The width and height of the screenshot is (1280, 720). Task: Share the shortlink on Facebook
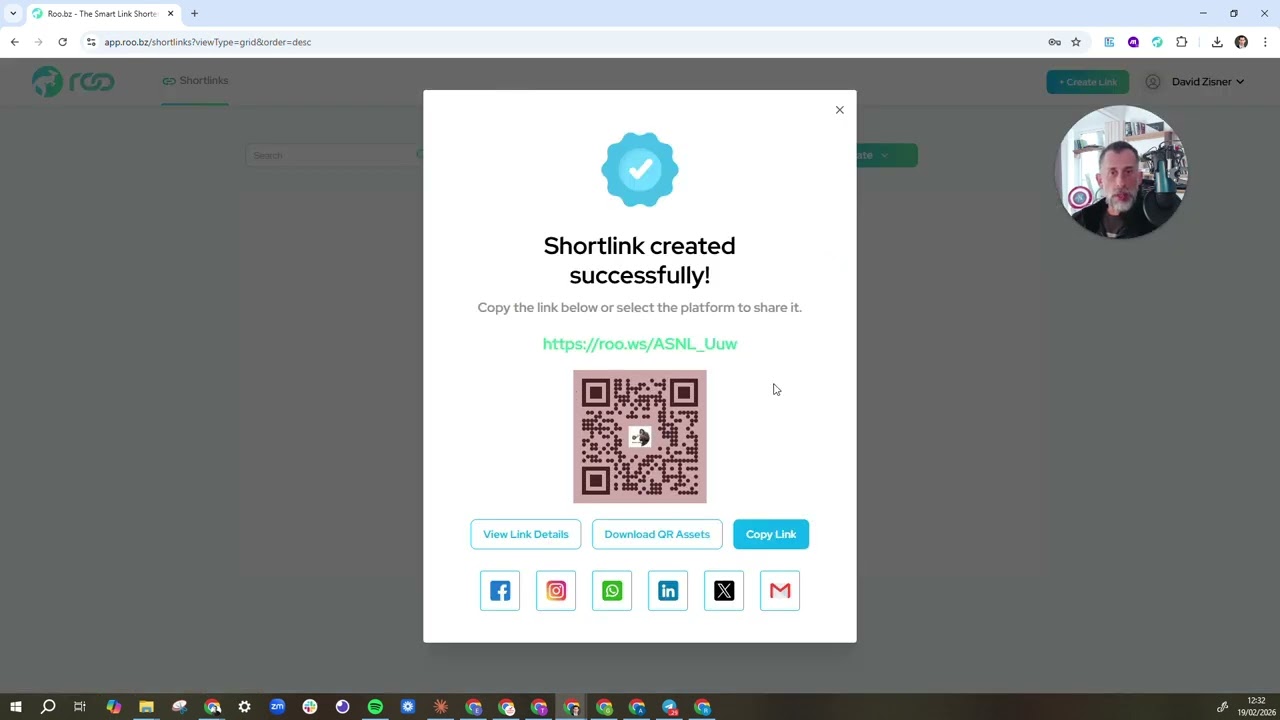point(500,591)
